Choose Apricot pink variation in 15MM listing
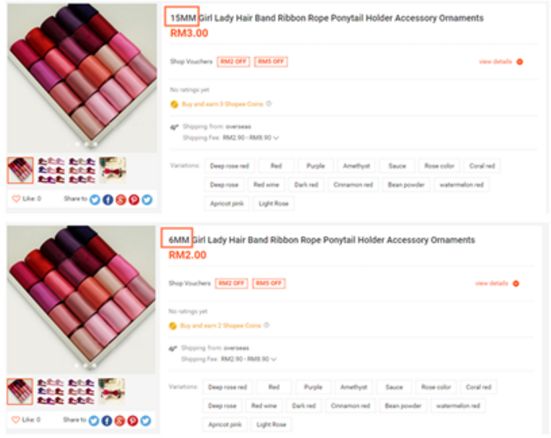This screenshot has width=551, height=438. click(x=227, y=204)
